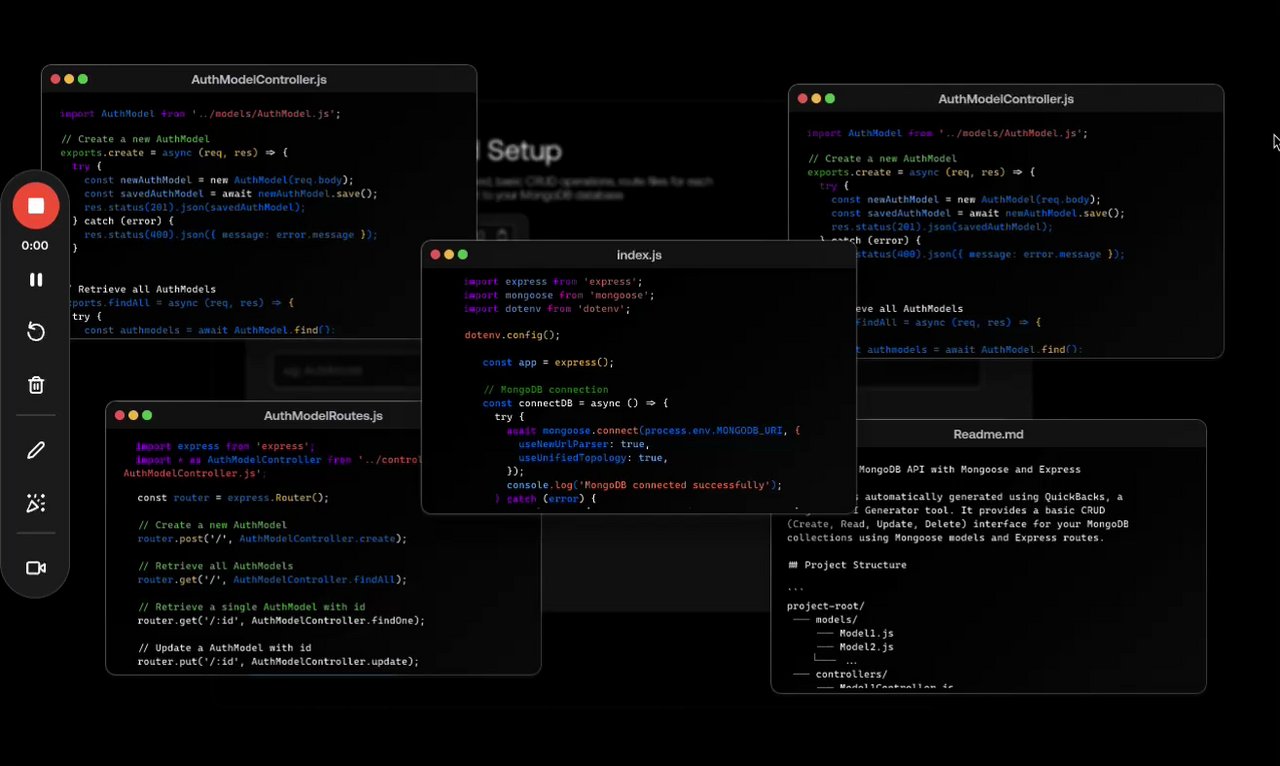Click "MongoDB API with Mongoose and Express" heading
Image resolution: width=1280 pixels, height=766 pixels.
[x=970, y=469]
